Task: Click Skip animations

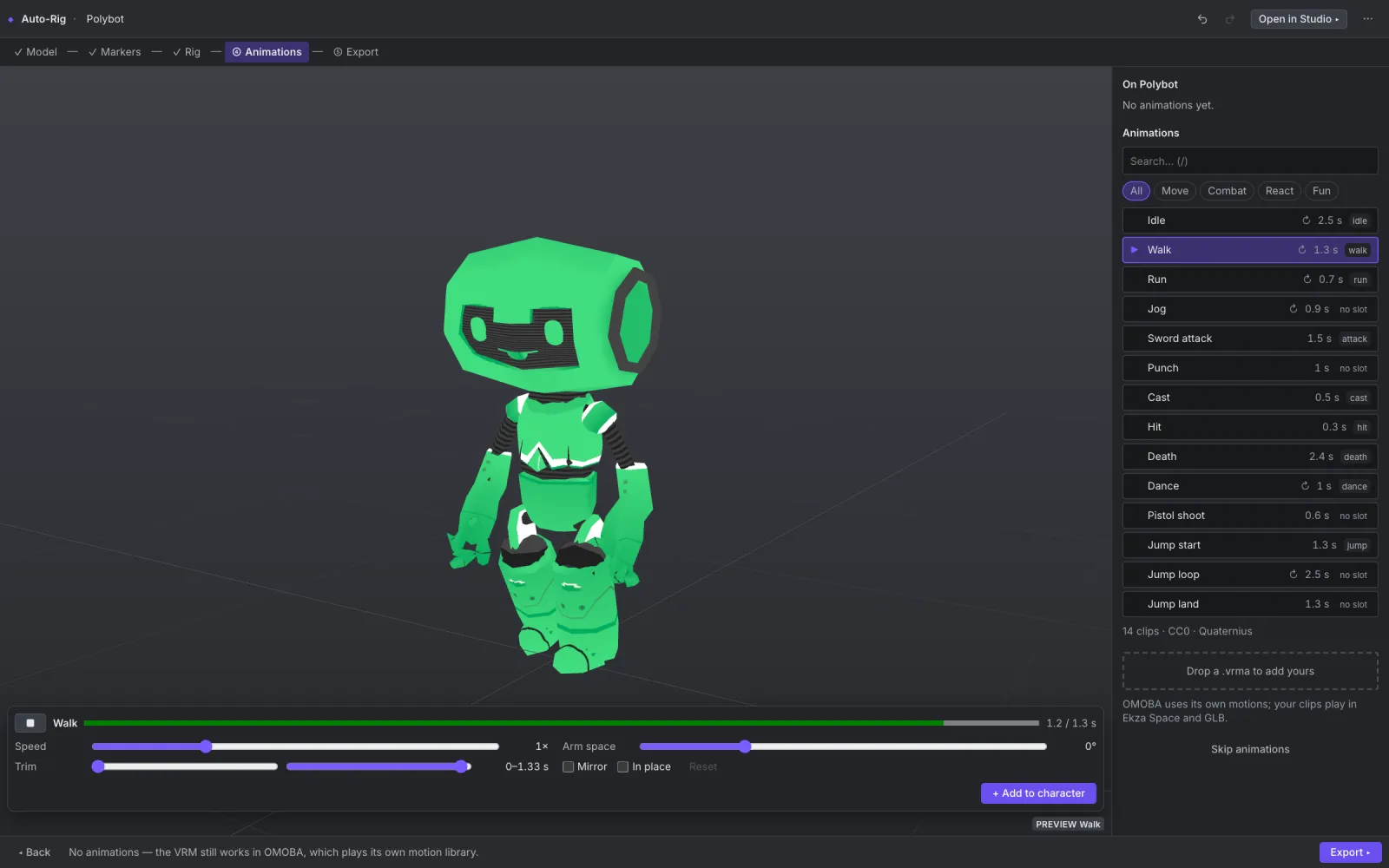Action: [x=1250, y=749]
